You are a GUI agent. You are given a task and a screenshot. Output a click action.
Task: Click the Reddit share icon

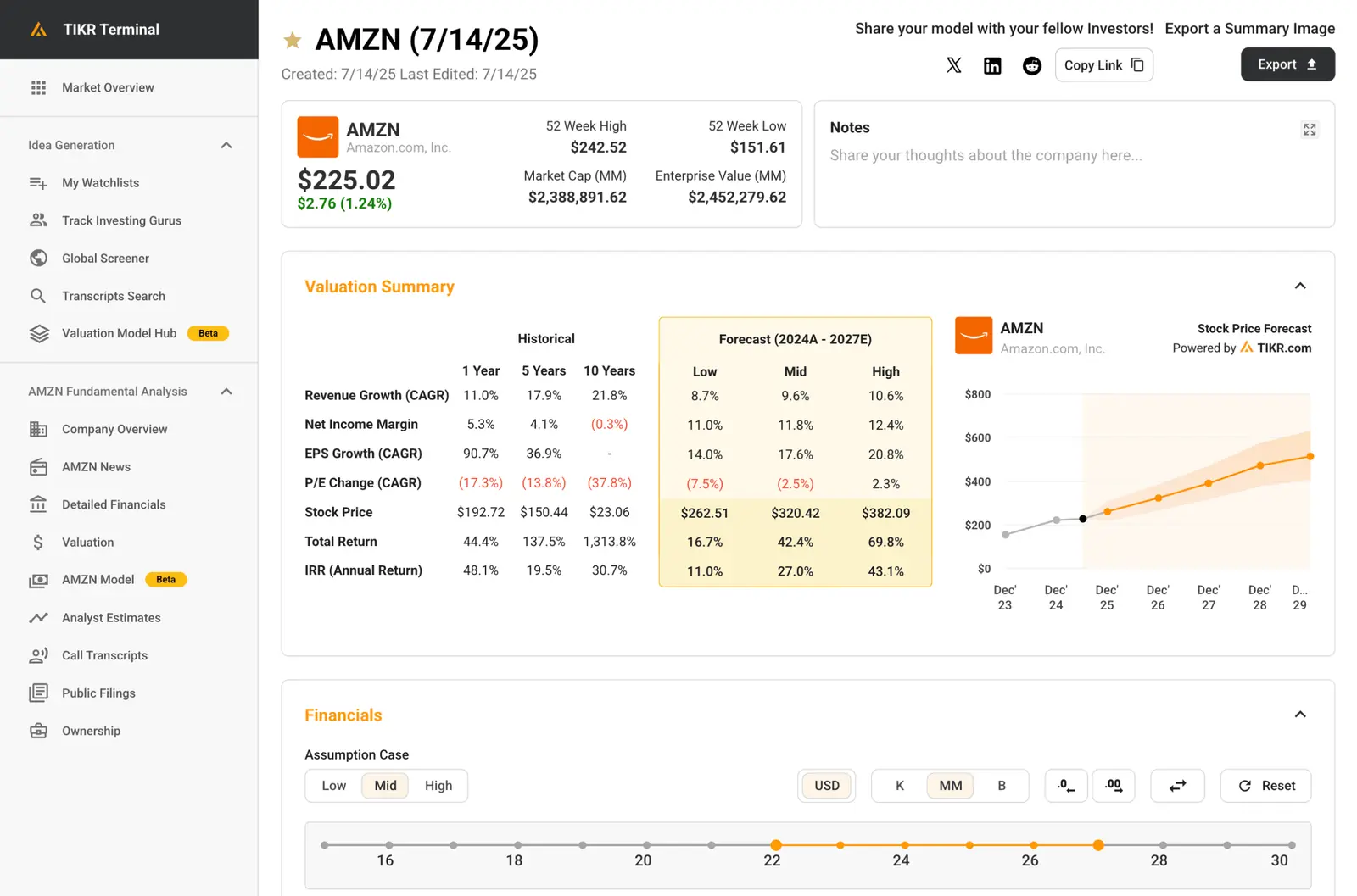1031,65
